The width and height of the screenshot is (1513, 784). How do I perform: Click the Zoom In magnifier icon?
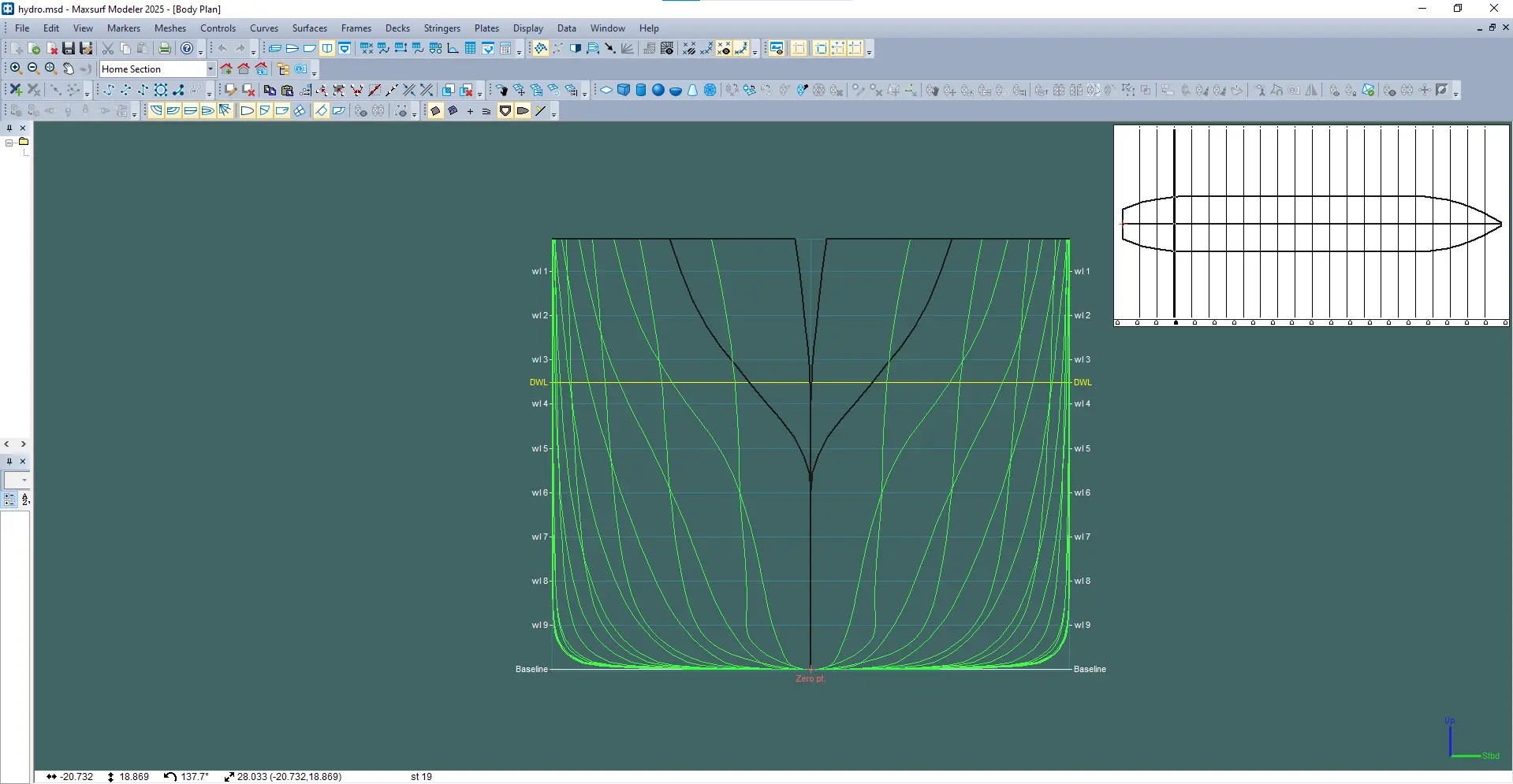point(16,69)
